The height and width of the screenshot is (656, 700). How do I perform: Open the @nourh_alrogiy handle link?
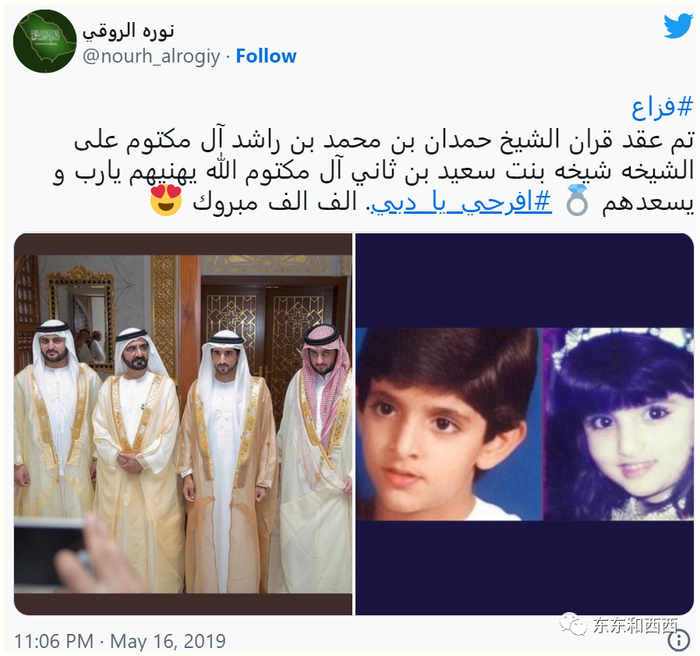151,56
